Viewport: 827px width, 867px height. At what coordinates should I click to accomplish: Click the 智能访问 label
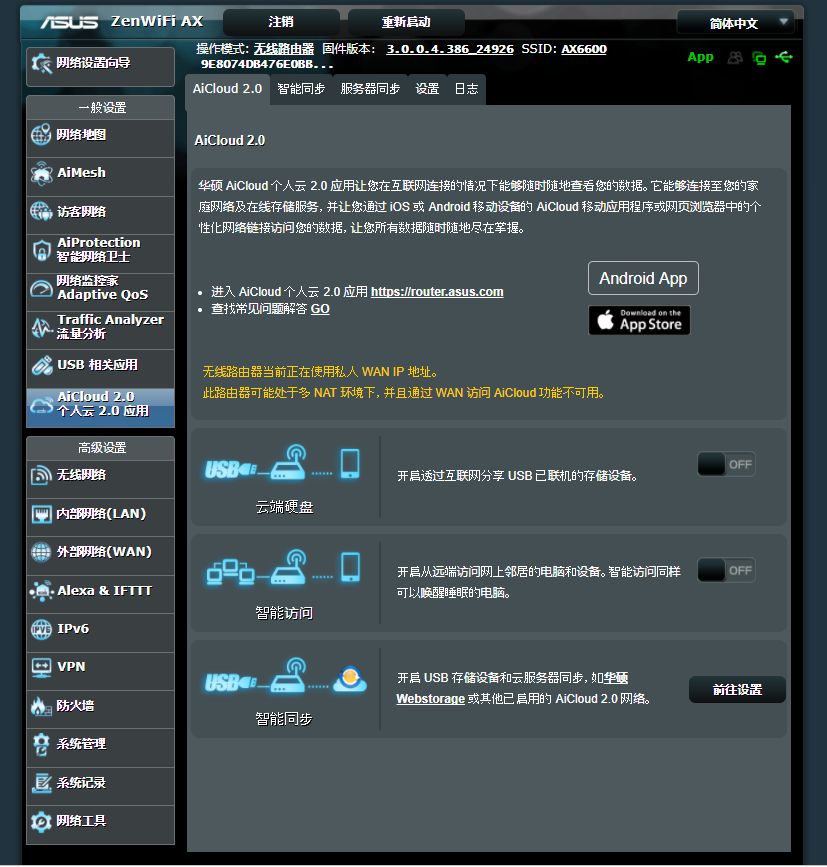pyautogui.click(x=284, y=613)
